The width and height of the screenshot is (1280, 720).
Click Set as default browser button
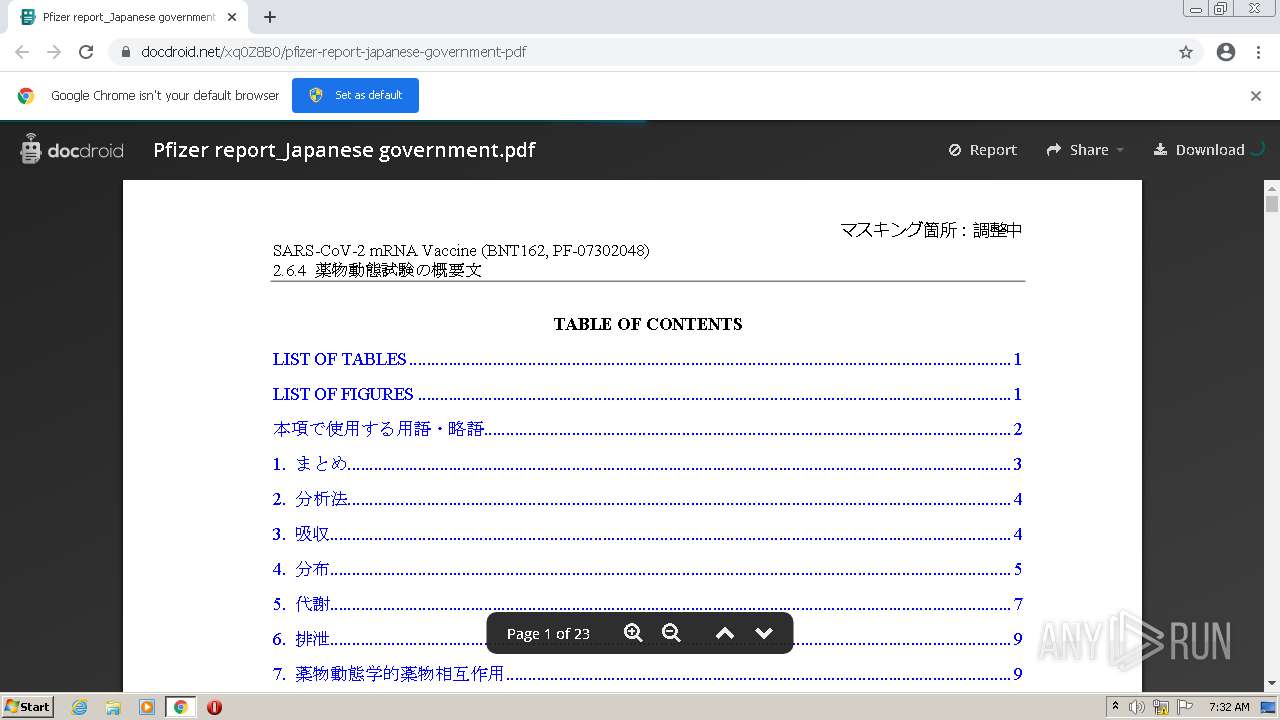[x=355, y=95]
